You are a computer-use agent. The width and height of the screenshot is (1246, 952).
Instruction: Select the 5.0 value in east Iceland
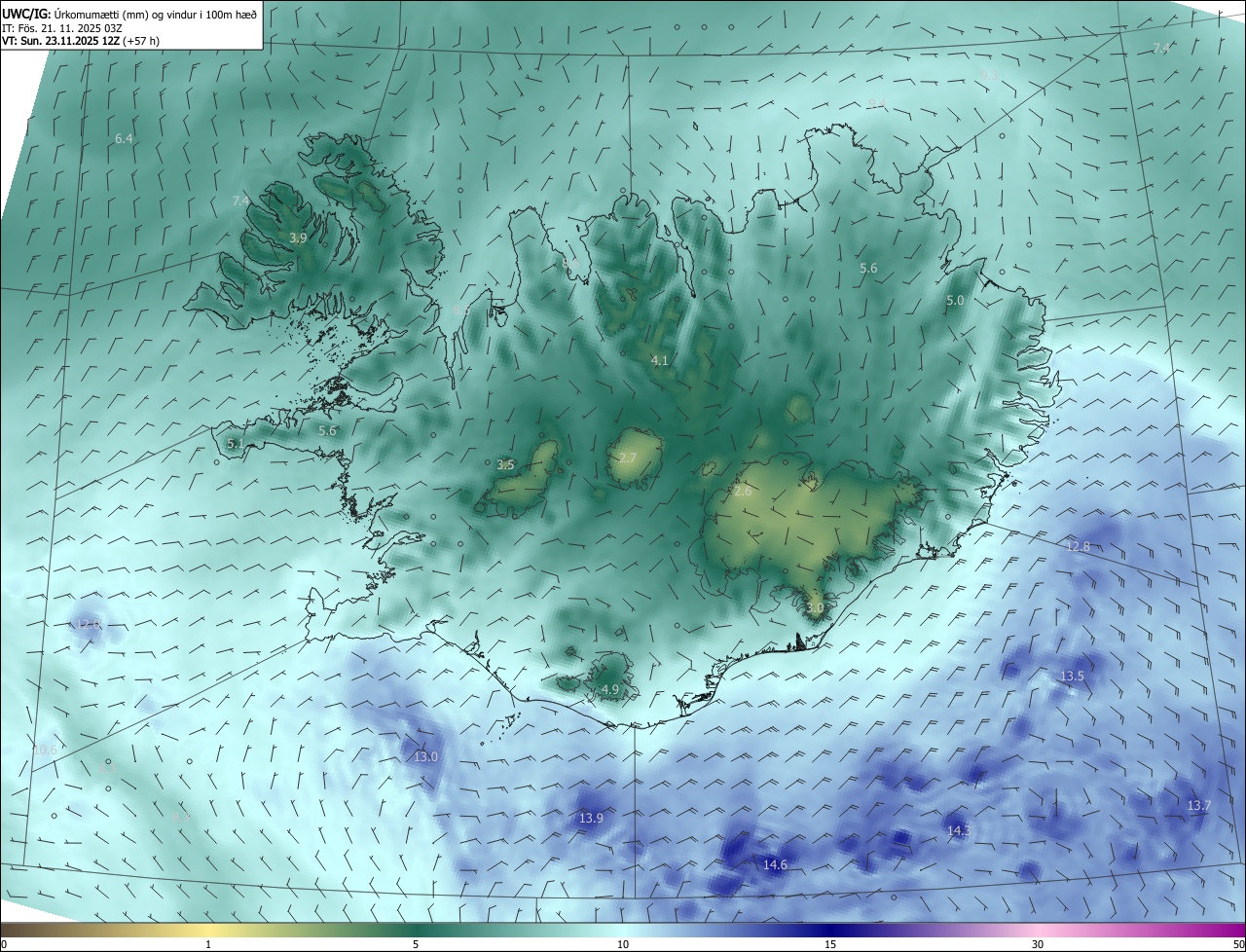pyautogui.click(x=955, y=301)
